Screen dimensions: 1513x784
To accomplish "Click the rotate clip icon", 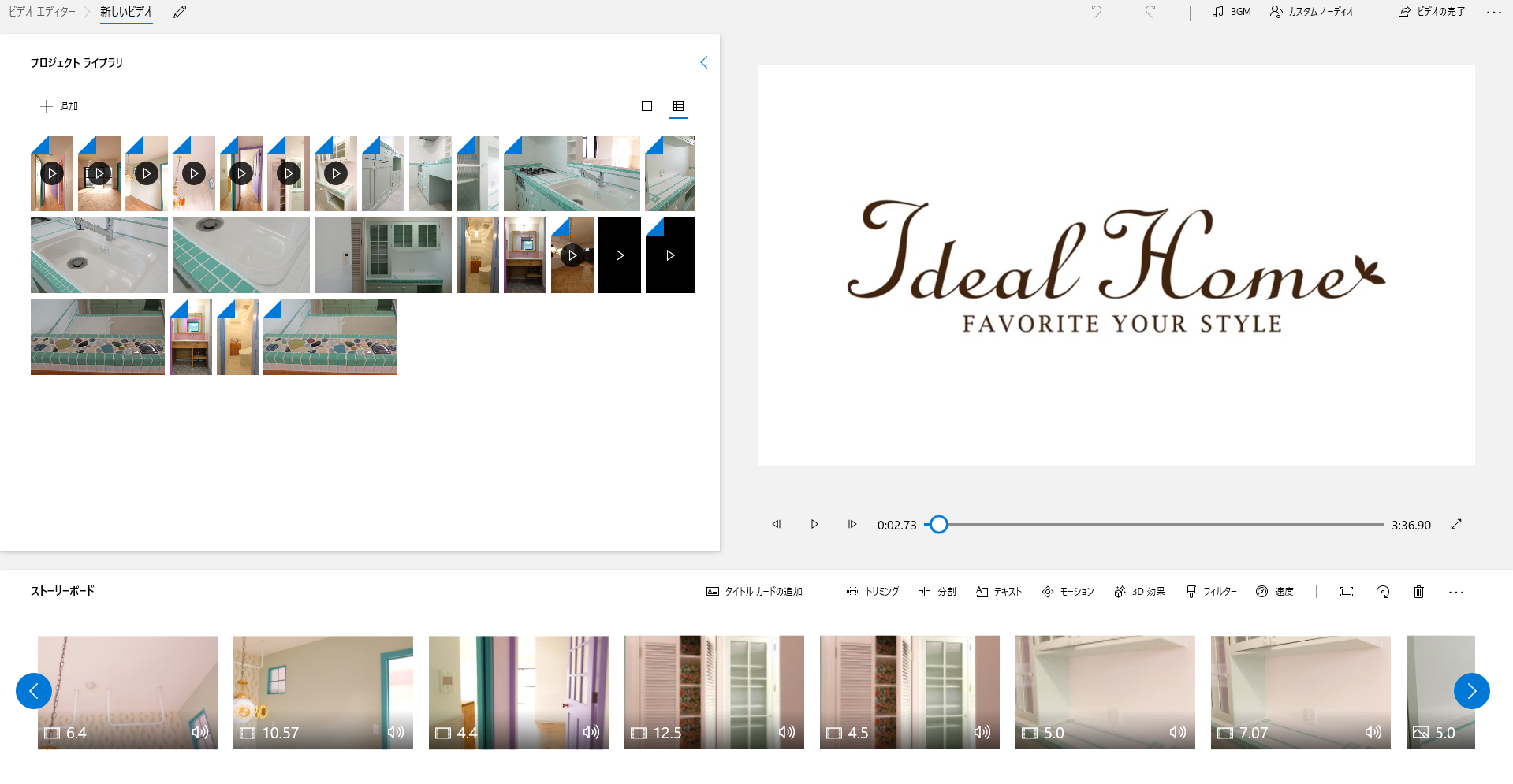I will point(1383,592).
